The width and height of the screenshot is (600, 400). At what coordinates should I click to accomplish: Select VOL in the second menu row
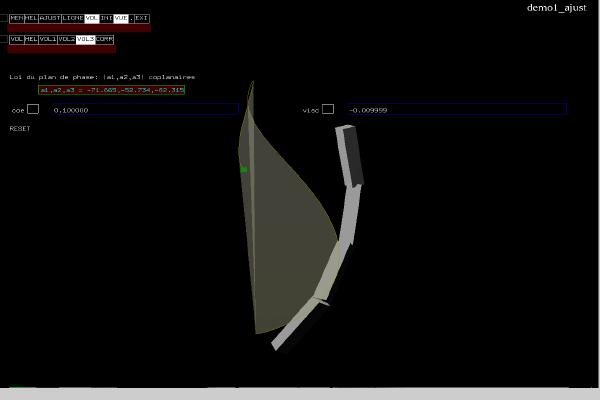[16, 39]
